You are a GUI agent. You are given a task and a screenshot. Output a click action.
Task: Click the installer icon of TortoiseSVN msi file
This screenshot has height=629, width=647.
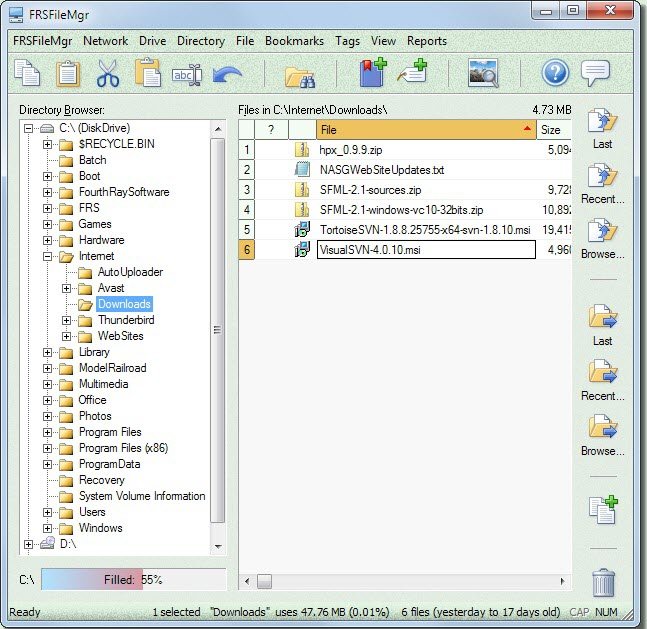(302, 229)
